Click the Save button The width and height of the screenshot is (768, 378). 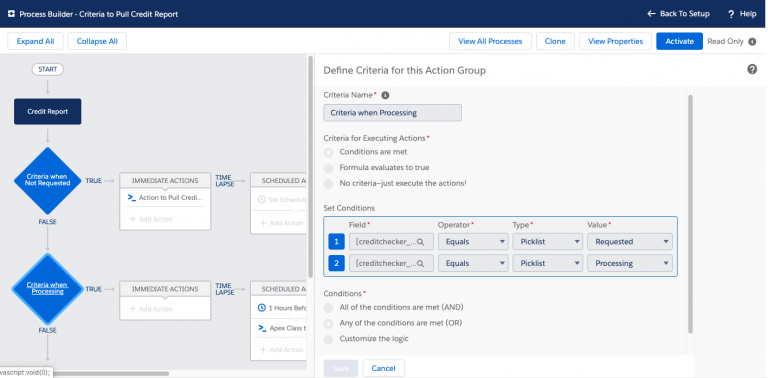pos(340,368)
